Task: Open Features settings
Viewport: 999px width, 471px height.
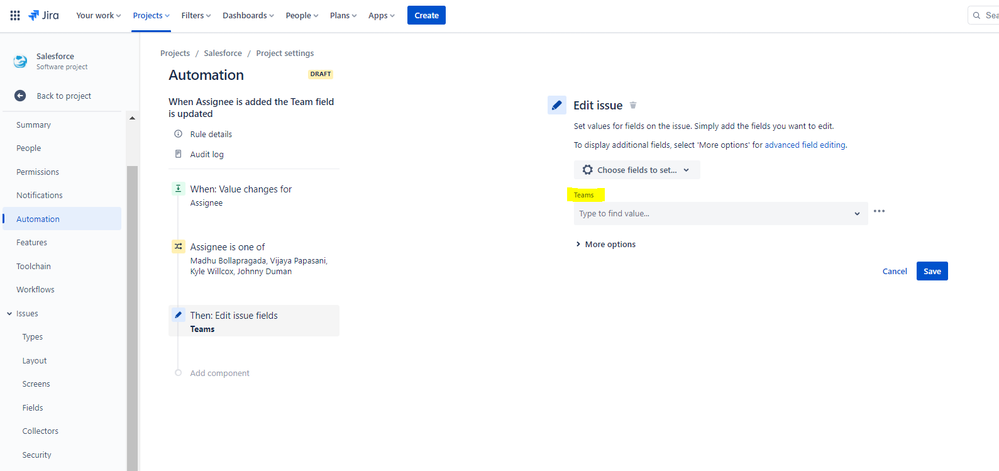Action: [32, 242]
